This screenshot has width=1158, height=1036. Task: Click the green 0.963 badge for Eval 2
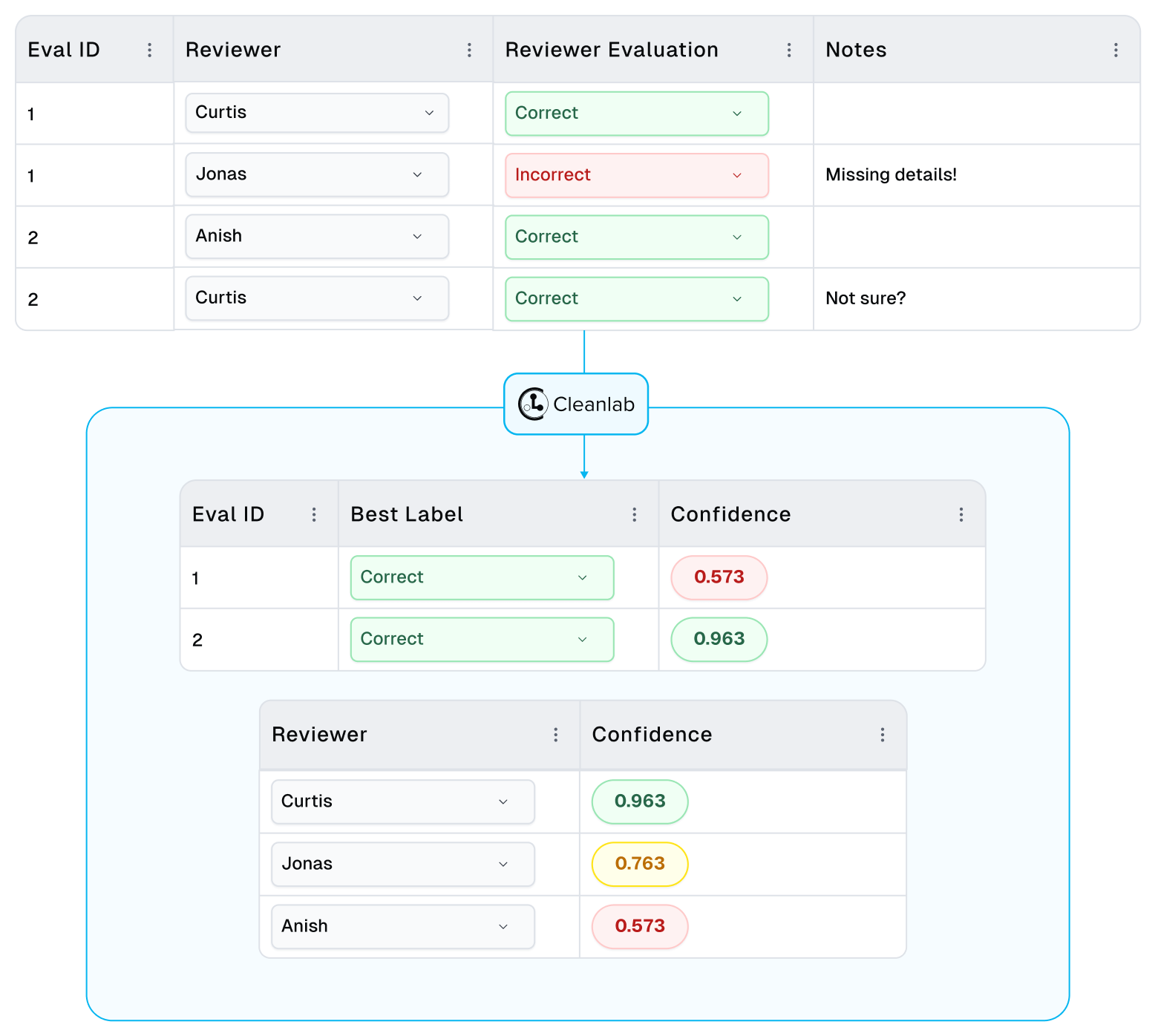tap(719, 639)
